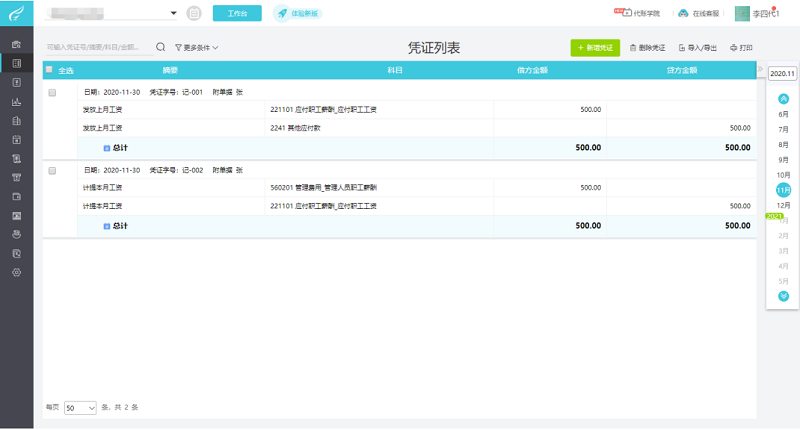The height and width of the screenshot is (430, 800).
Task: Click the 删除凭证 button
Action: (648, 47)
